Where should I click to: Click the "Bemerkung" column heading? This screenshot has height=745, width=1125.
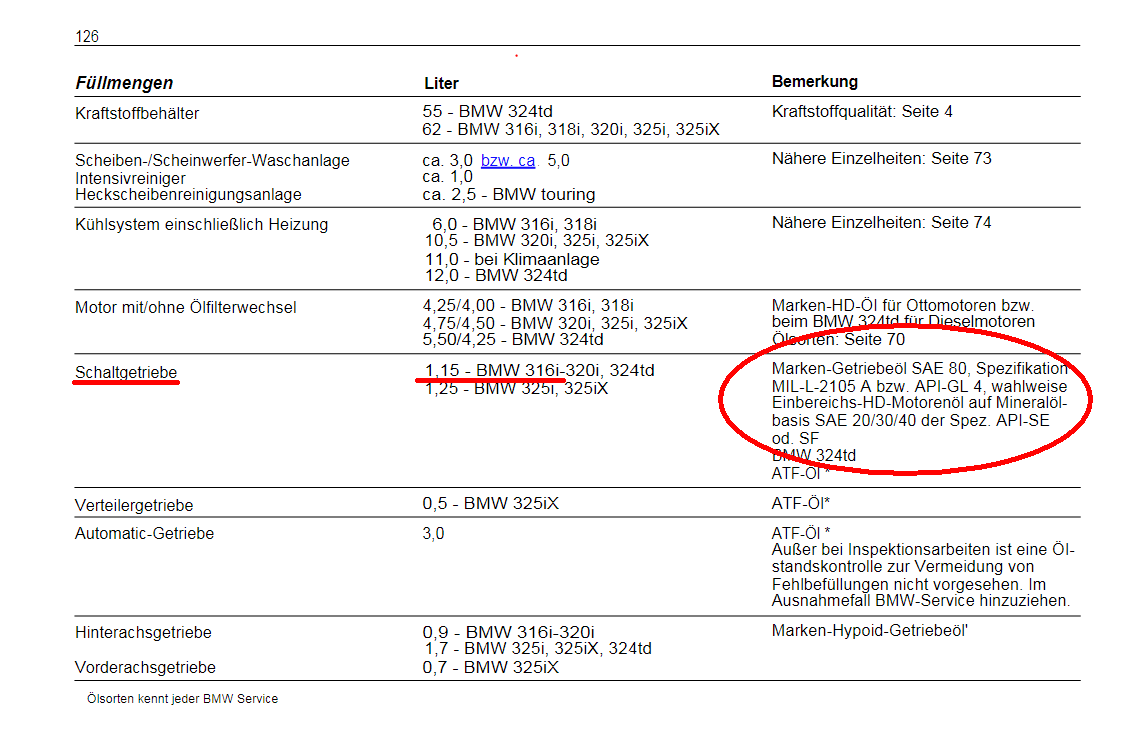pos(814,82)
